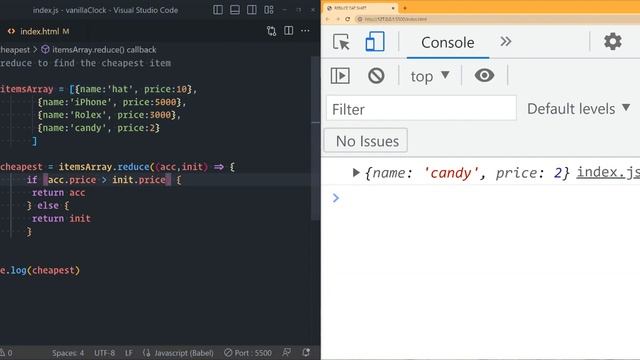The image size is (640, 360).
Task: Toggle VS Code primary side bar layout icon
Action: click(218, 10)
